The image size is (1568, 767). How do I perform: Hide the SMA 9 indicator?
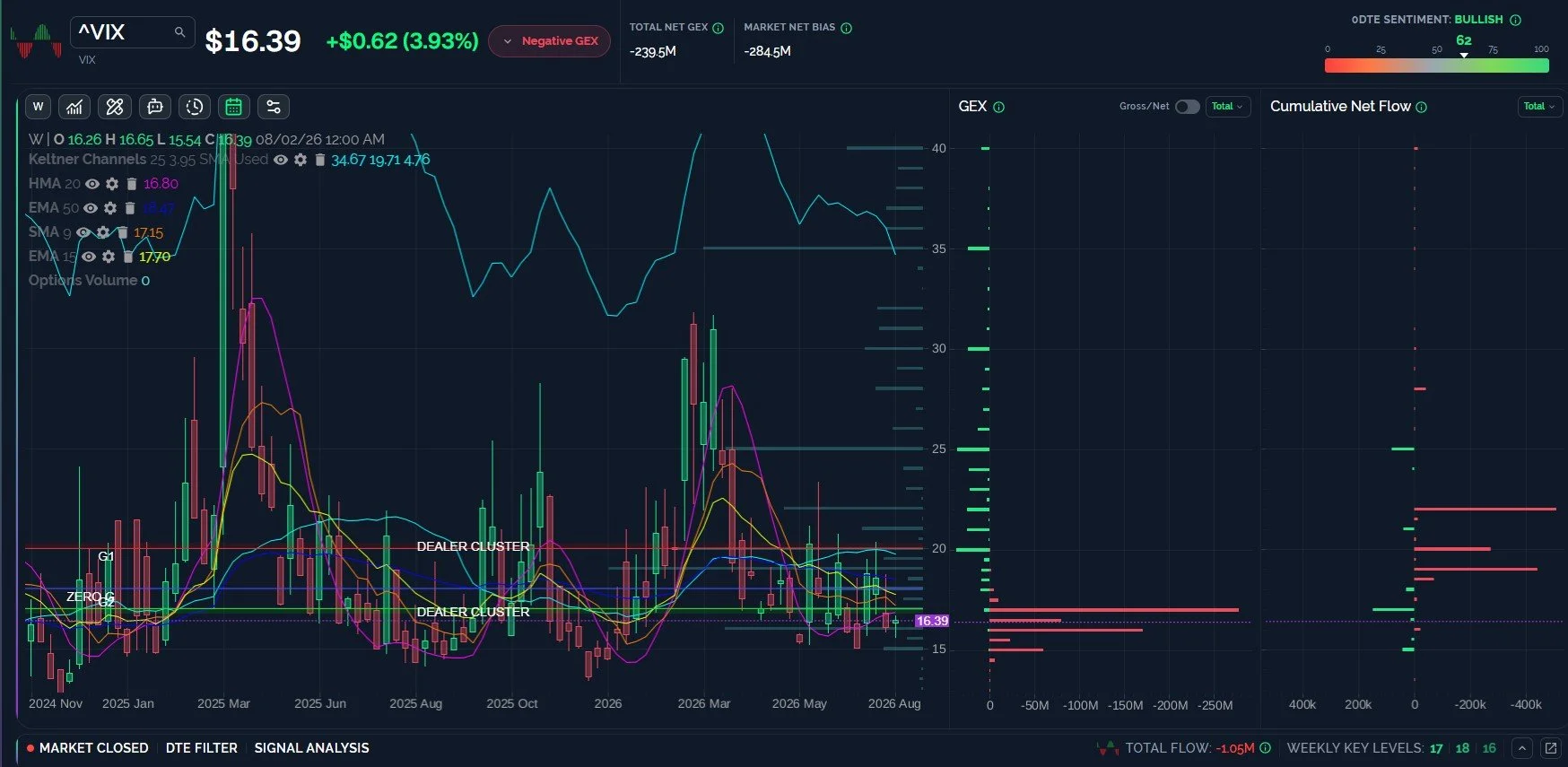tap(83, 232)
